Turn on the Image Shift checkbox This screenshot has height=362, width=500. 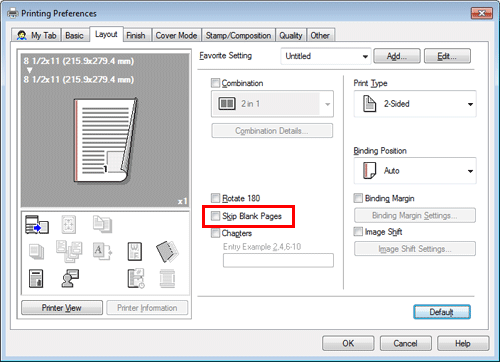coord(358,231)
